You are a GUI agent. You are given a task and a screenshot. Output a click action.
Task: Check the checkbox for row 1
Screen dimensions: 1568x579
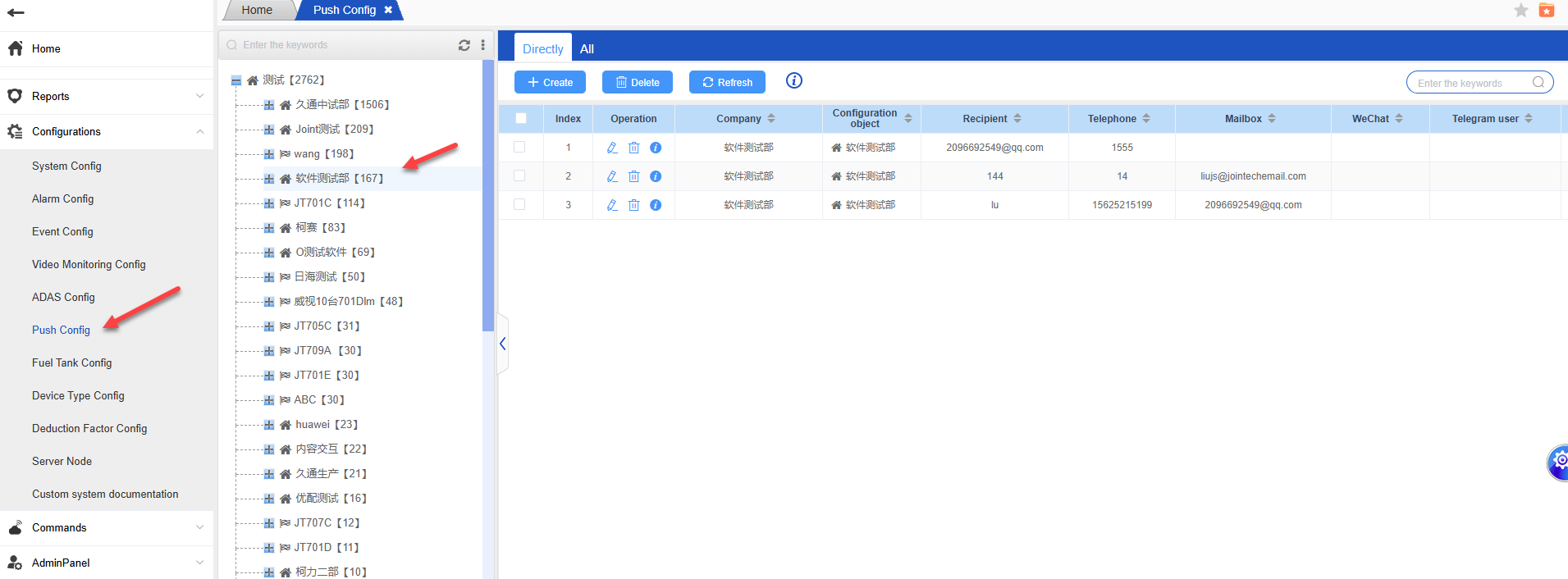519,147
